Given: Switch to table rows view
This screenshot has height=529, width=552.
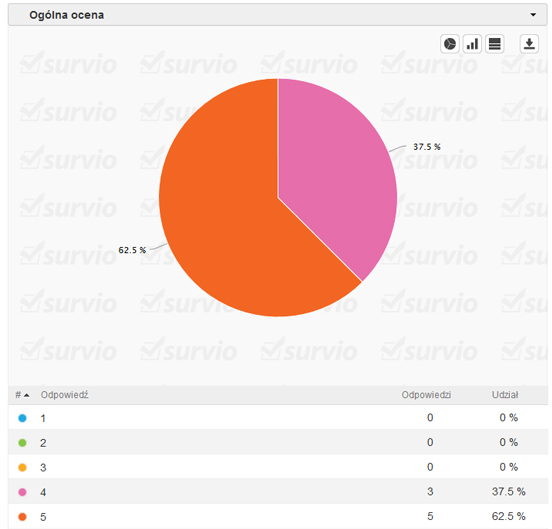Looking at the screenshot, I should pyautogui.click(x=495, y=44).
